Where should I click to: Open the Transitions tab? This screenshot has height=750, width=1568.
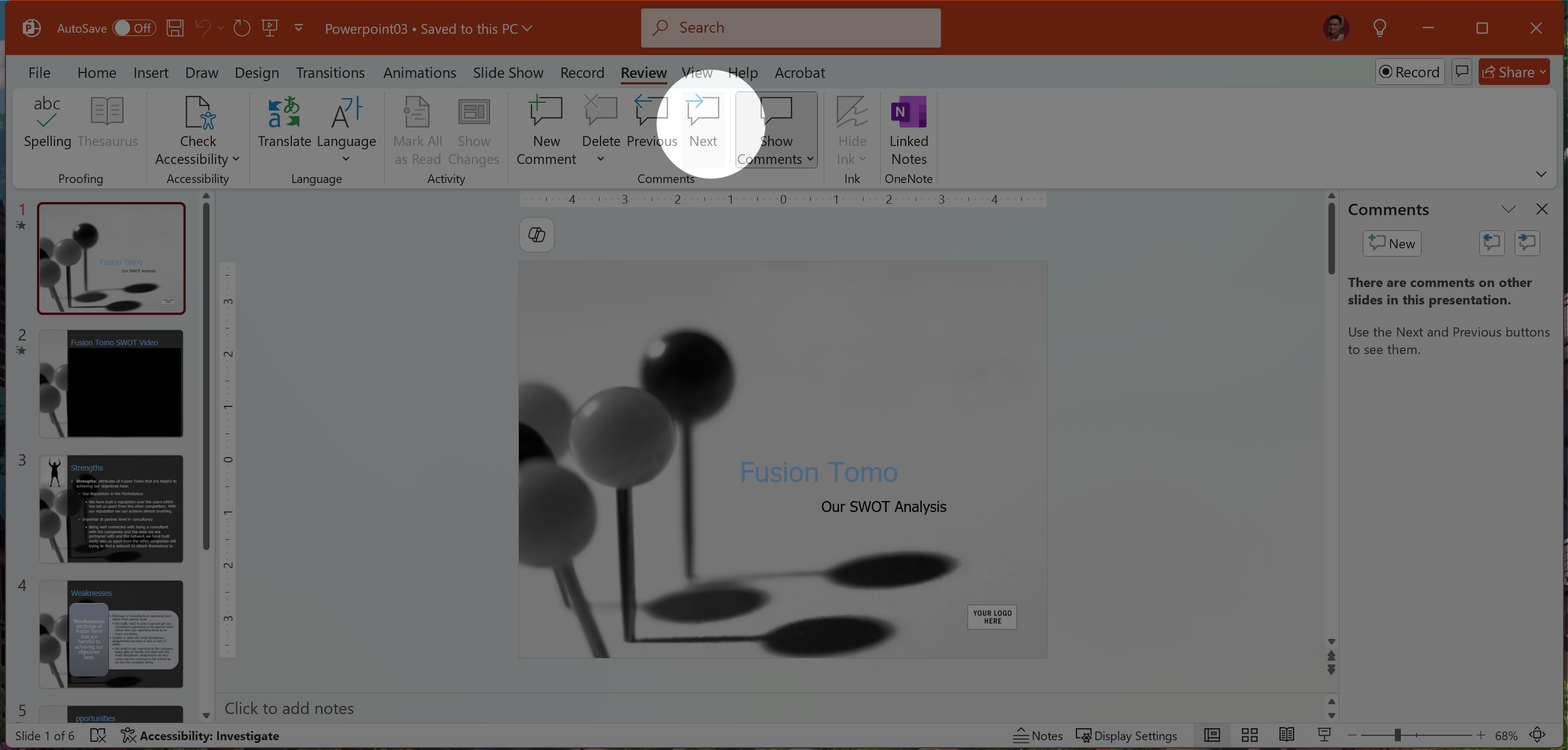click(x=330, y=72)
